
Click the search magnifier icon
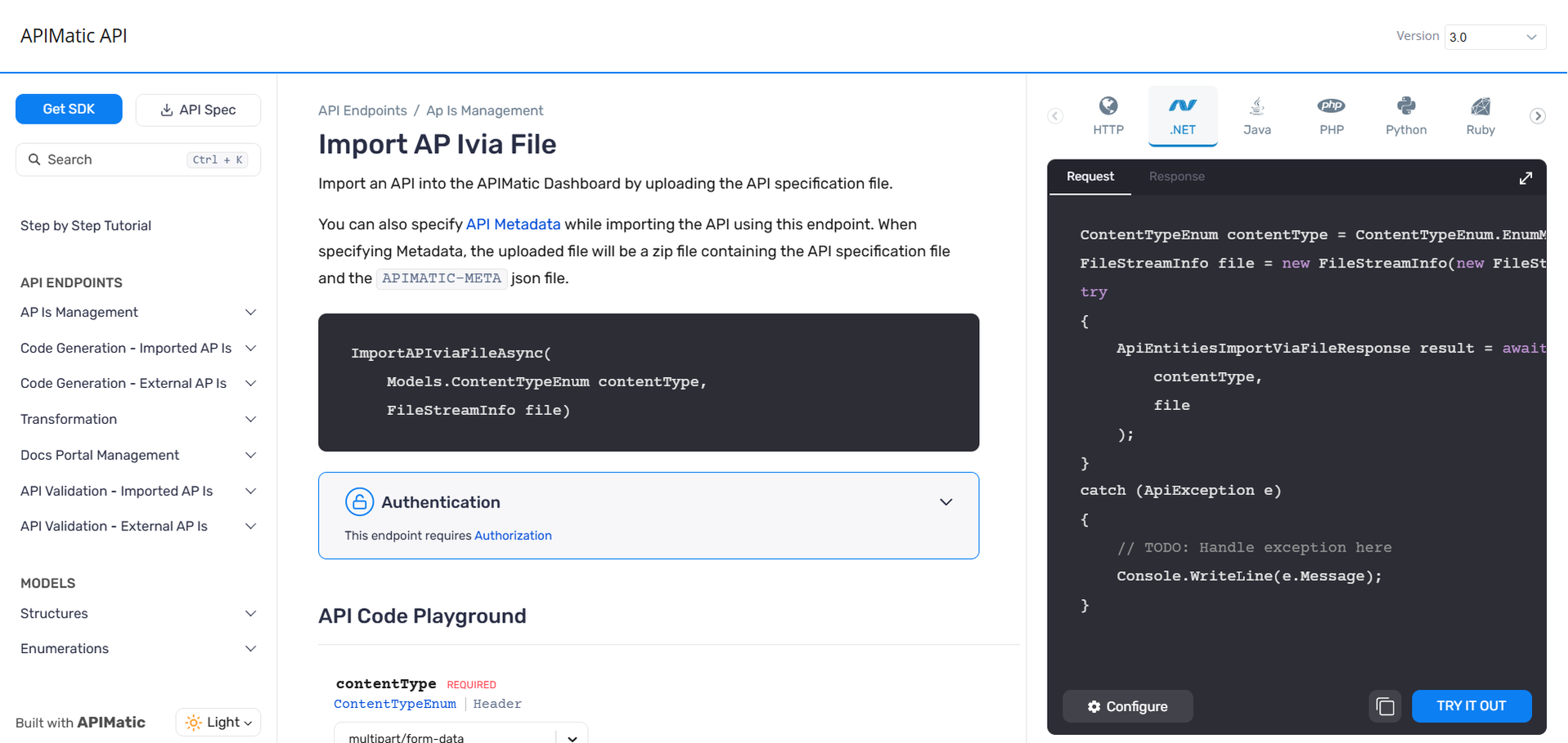point(34,160)
